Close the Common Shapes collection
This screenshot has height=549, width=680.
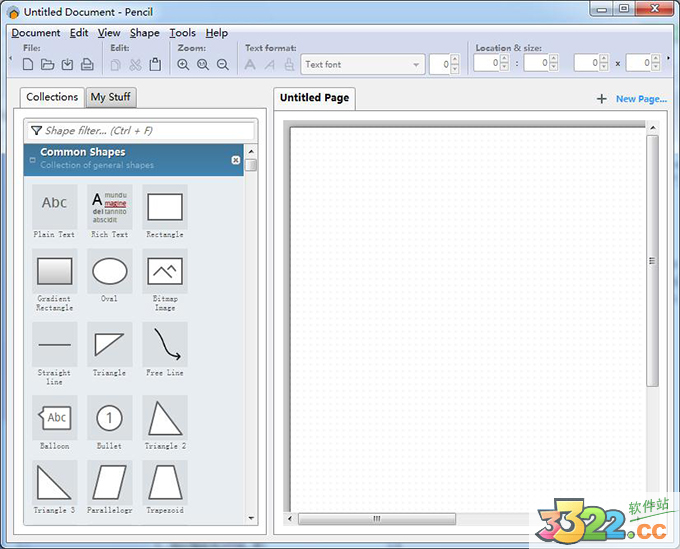[236, 160]
